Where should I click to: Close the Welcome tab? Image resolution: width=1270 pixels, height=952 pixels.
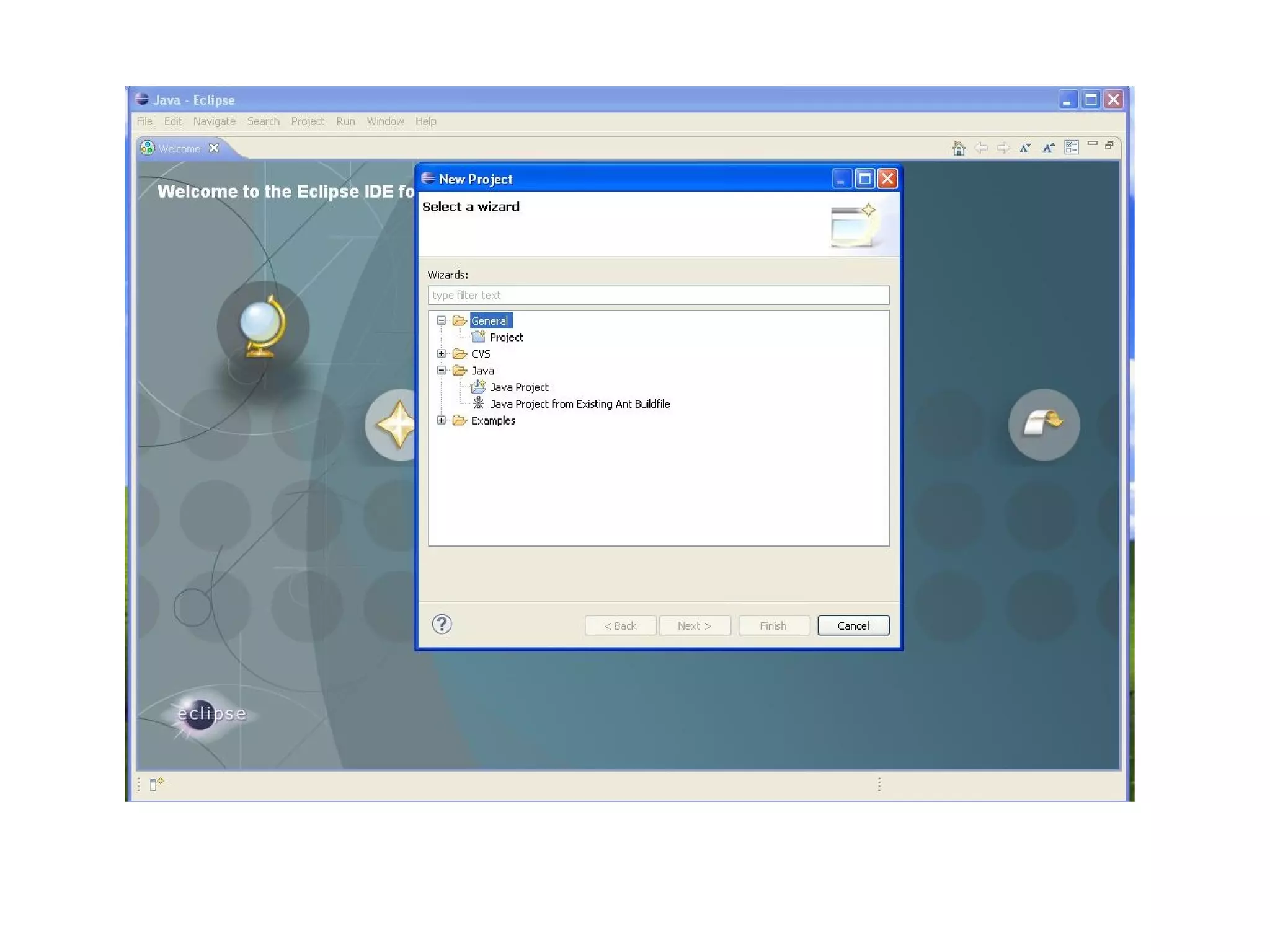(214, 148)
